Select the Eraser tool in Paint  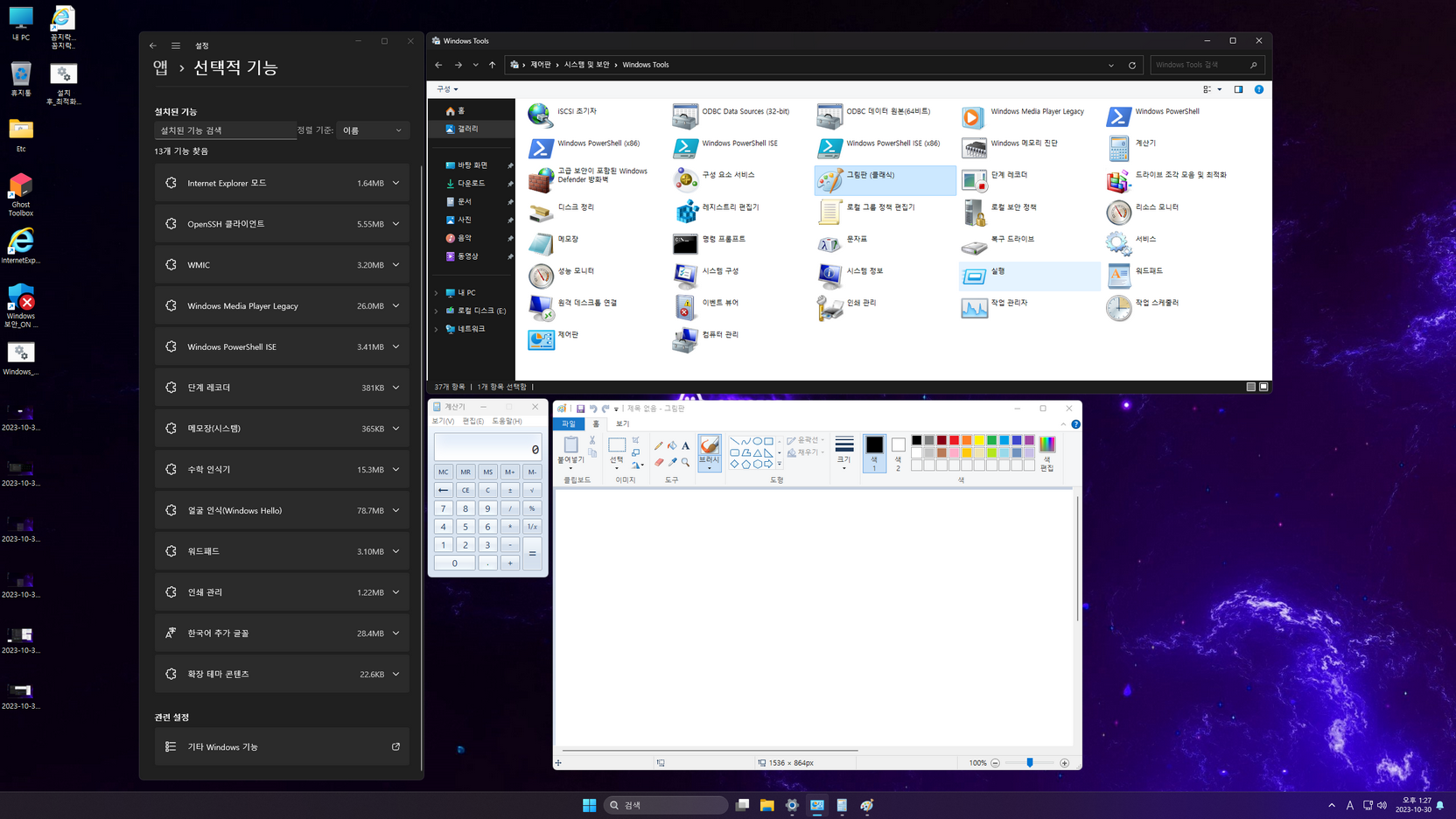[x=659, y=462]
